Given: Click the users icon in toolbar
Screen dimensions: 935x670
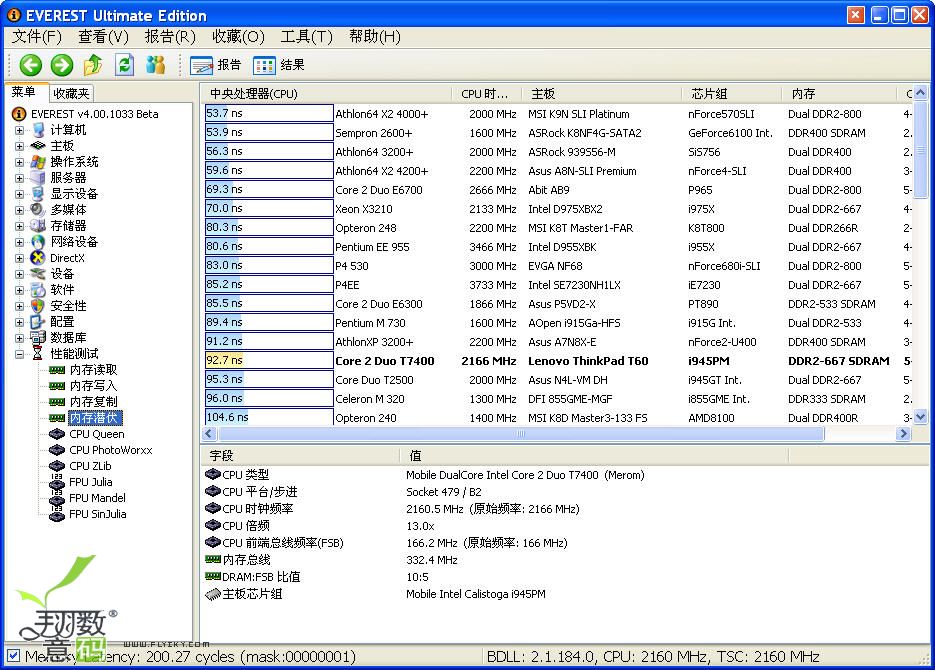Looking at the screenshot, I should (x=156, y=64).
